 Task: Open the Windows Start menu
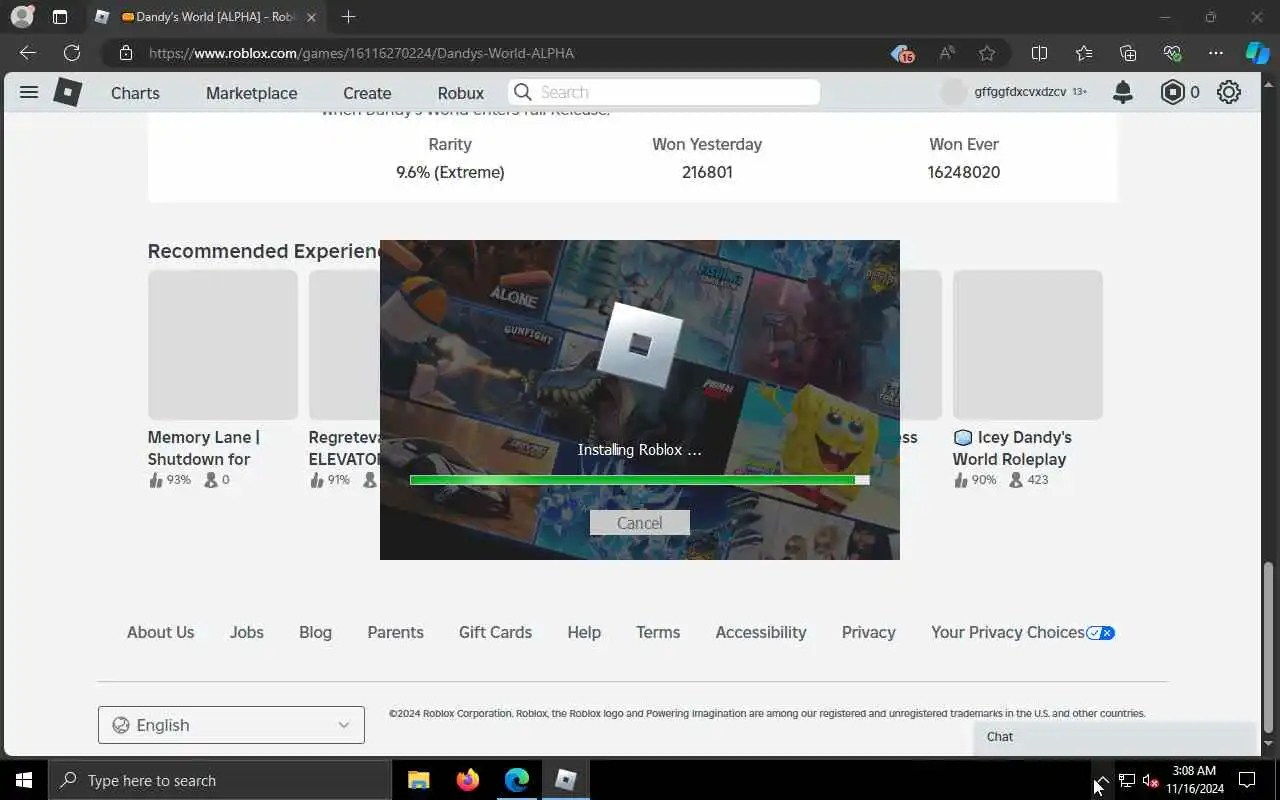[24, 780]
